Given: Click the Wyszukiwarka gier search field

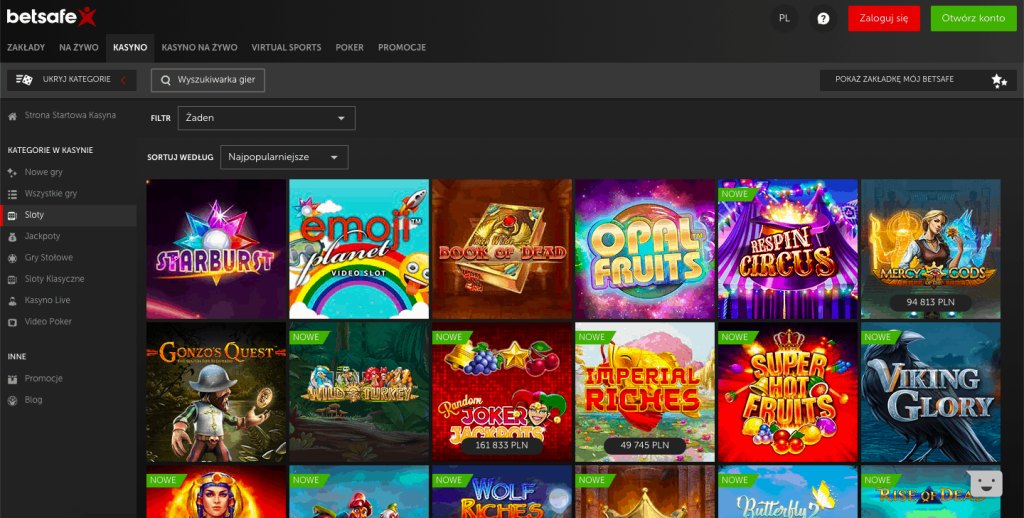Looking at the screenshot, I should [x=208, y=80].
